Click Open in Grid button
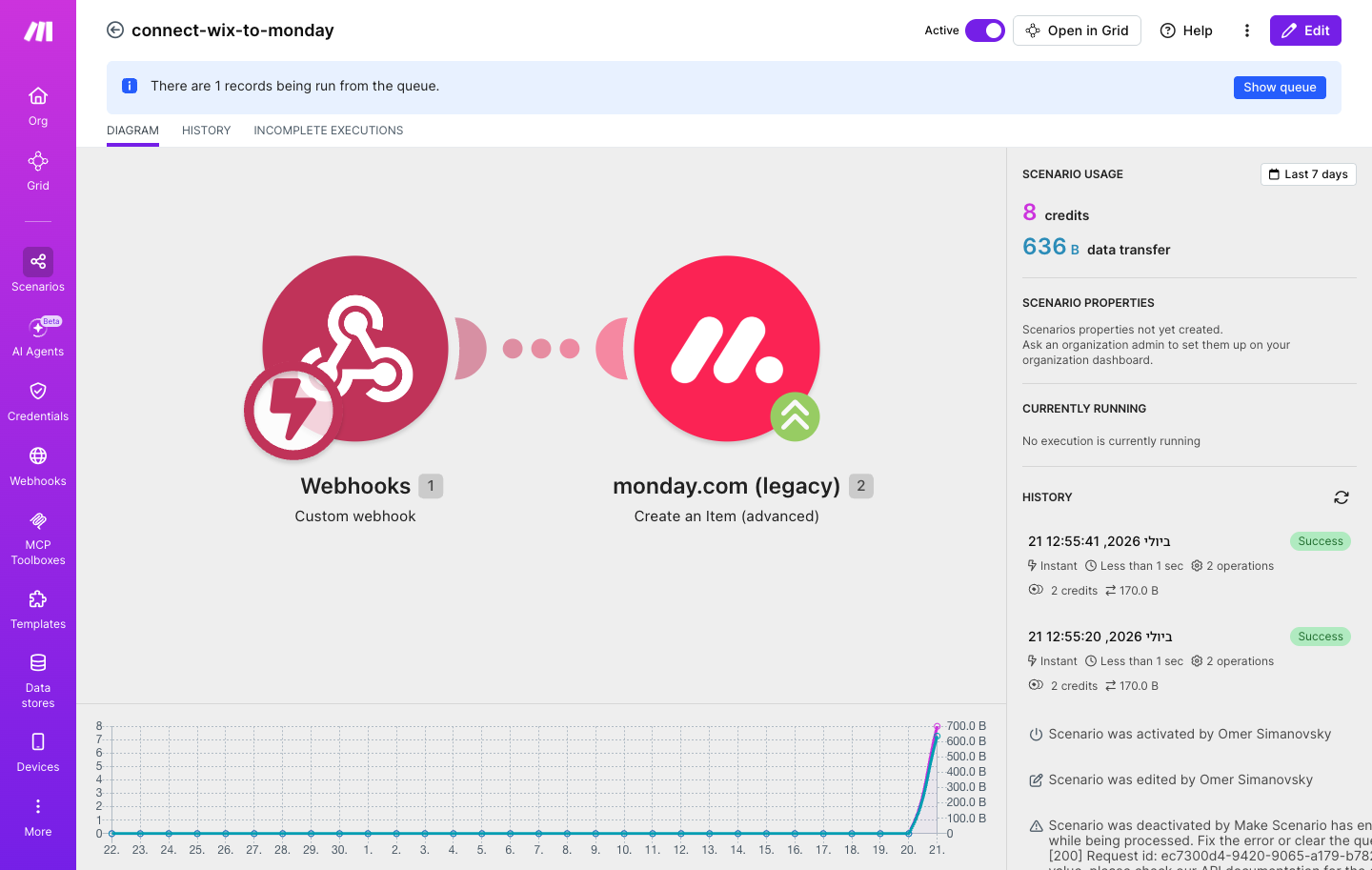Screen dimensions: 1372x870 (x=1077, y=30)
